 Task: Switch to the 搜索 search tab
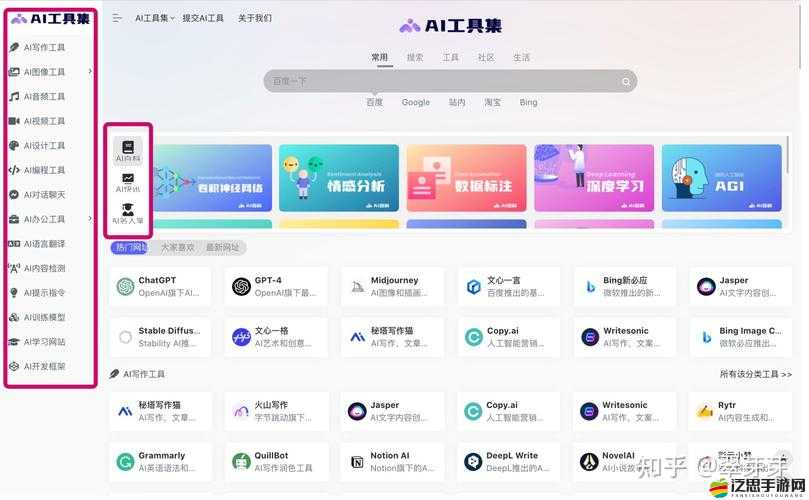point(415,57)
